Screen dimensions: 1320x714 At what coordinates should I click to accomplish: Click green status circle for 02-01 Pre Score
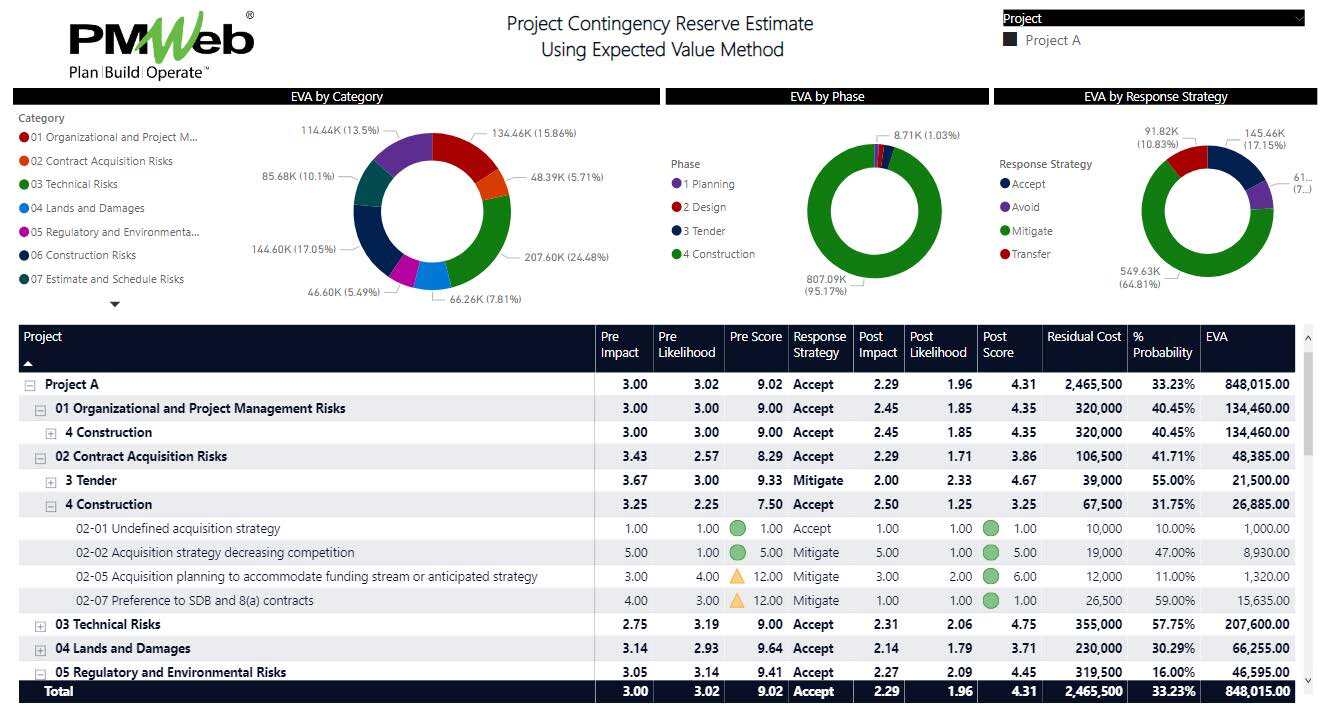pos(737,528)
